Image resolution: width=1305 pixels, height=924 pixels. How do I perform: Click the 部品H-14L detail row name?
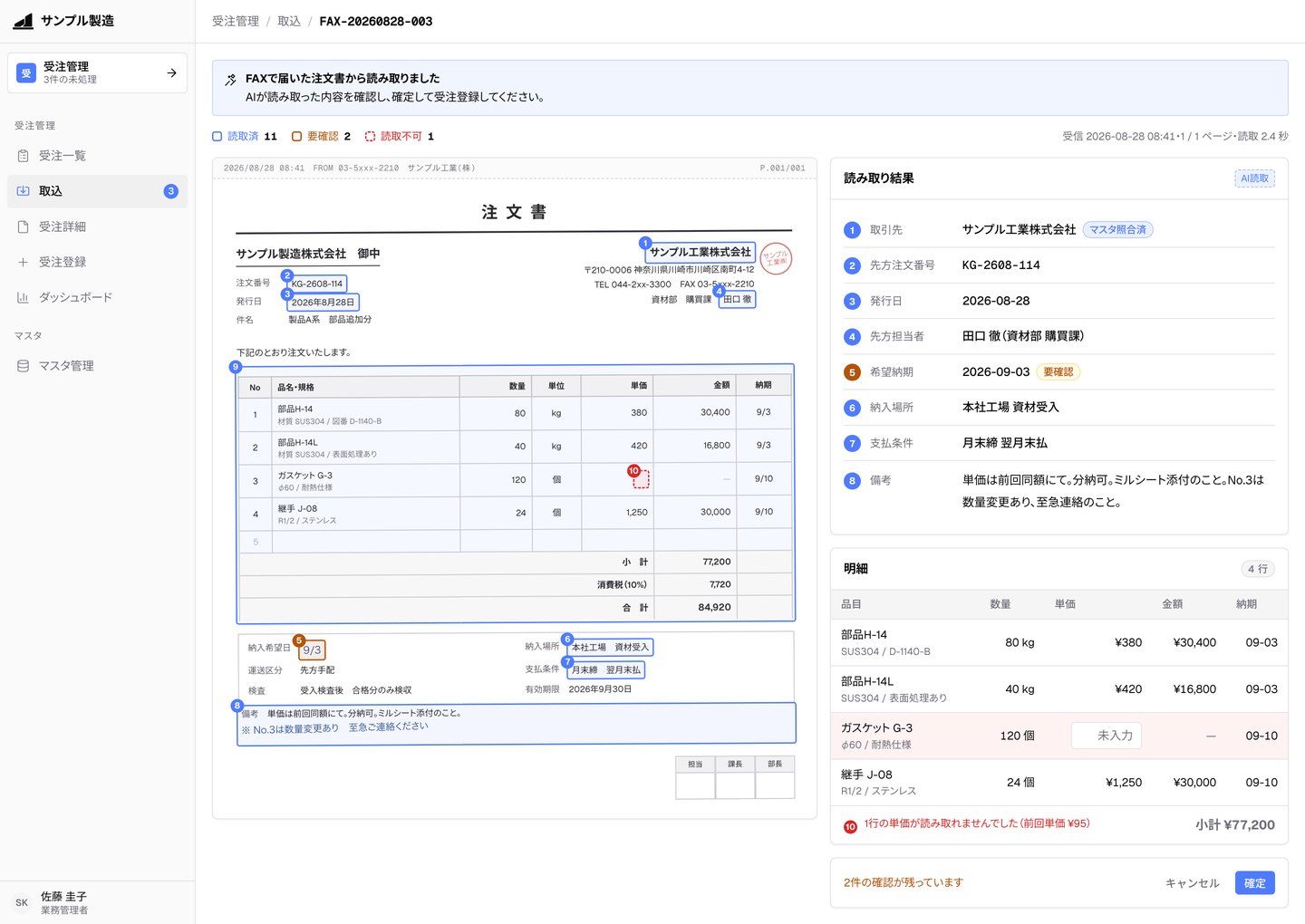[x=867, y=681]
